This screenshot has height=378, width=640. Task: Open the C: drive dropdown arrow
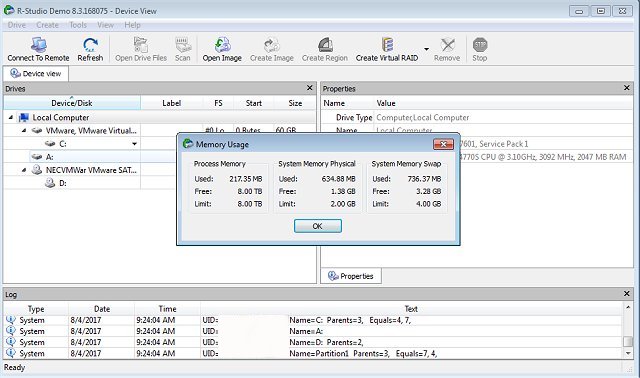(x=134, y=144)
